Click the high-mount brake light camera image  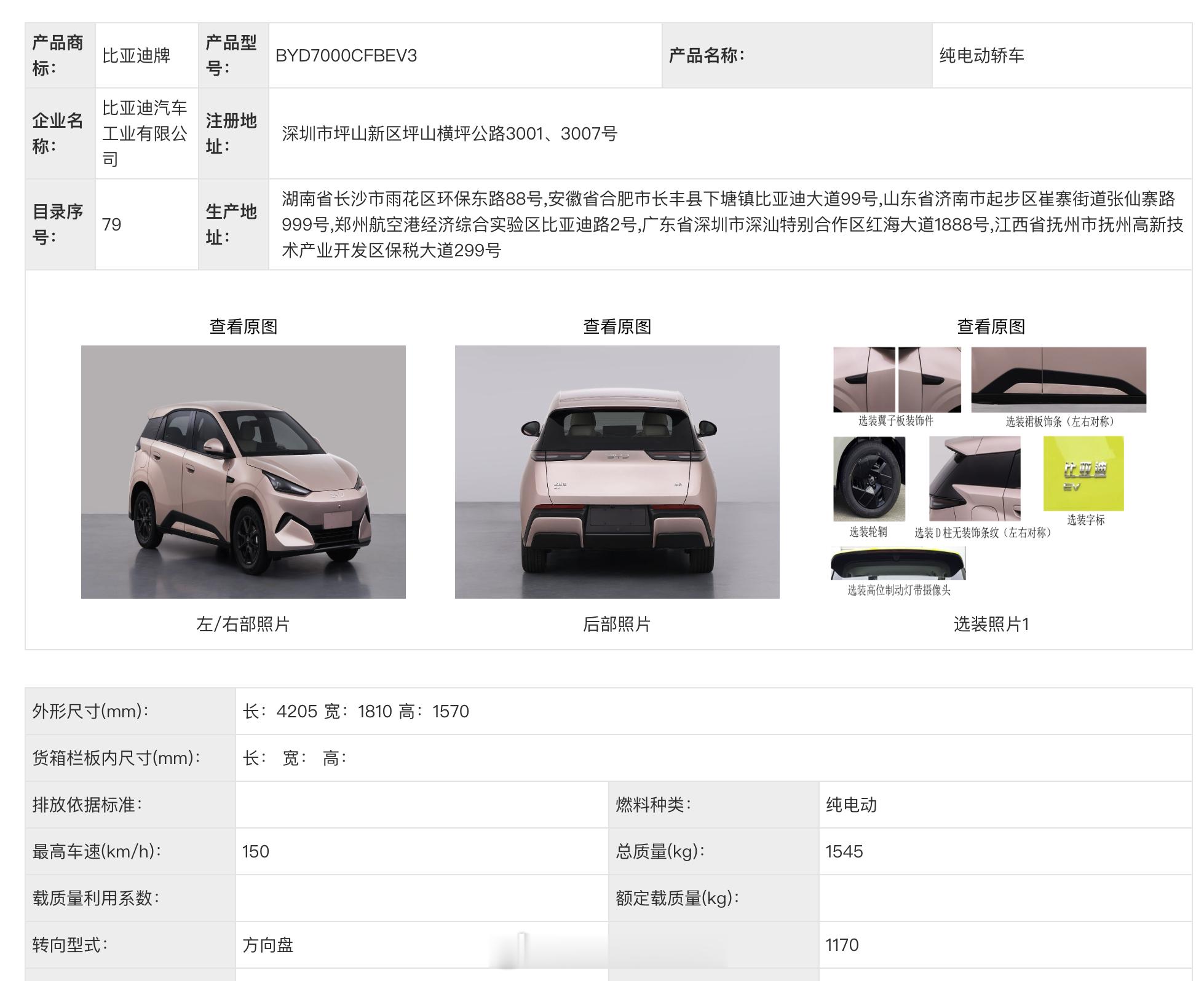pos(898,563)
